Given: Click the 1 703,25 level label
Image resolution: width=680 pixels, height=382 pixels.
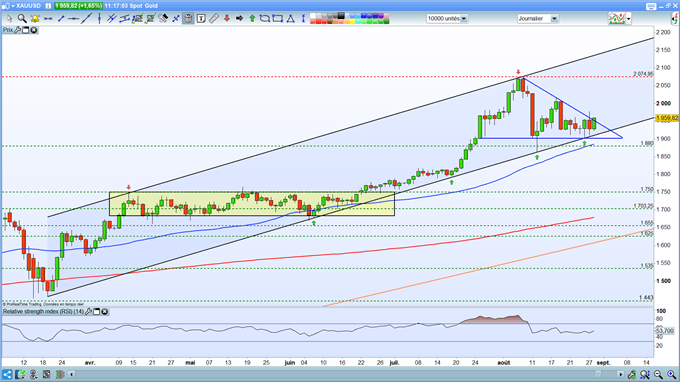Looking at the screenshot, I should [643, 206].
